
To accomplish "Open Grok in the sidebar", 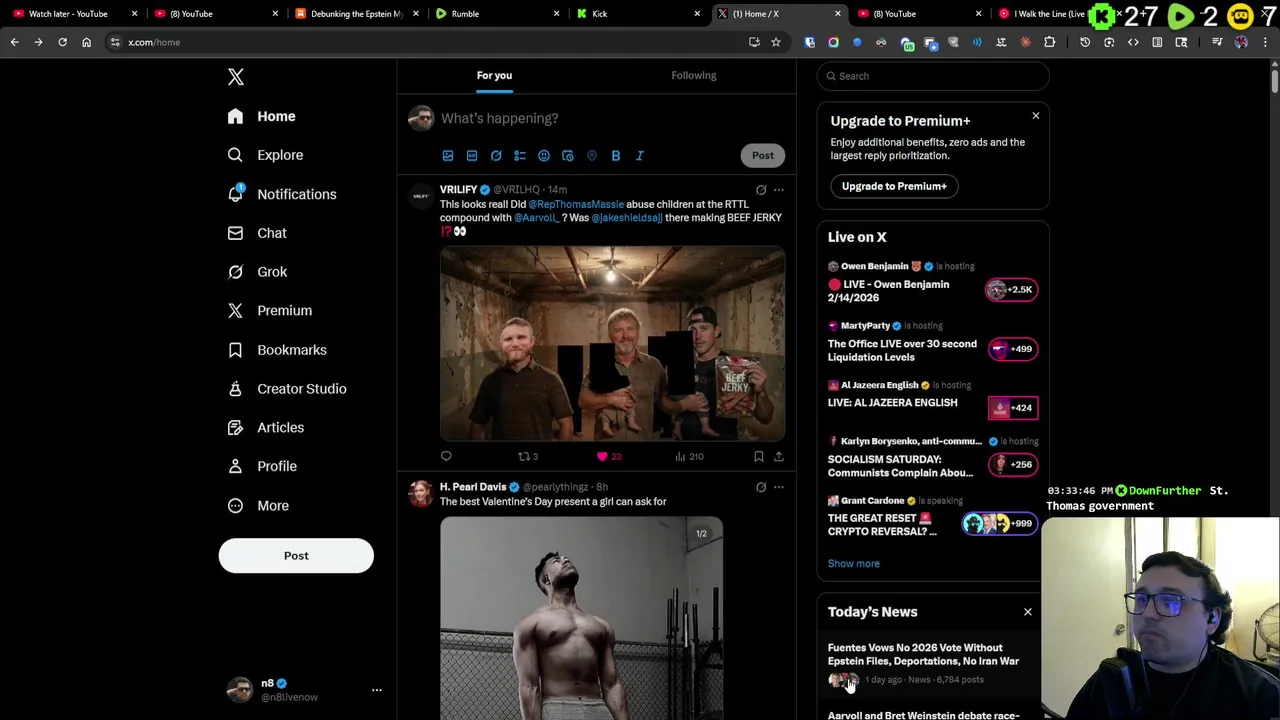I will [257, 272].
